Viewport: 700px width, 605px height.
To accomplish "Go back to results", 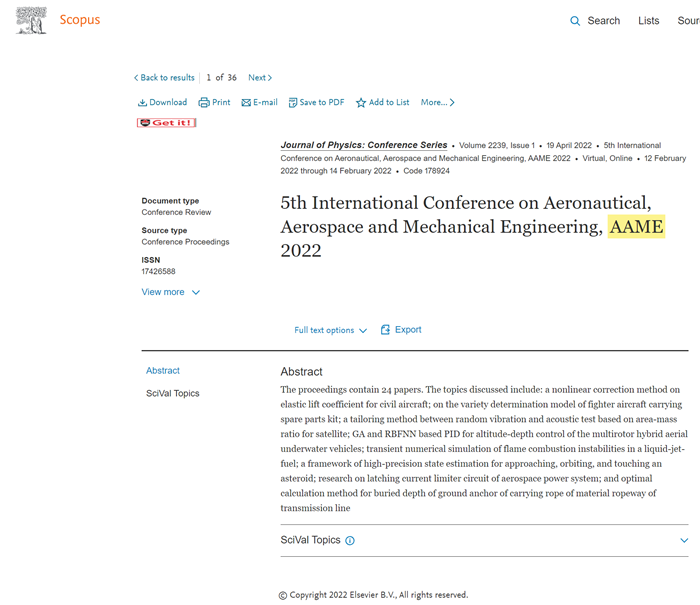I will pos(164,78).
